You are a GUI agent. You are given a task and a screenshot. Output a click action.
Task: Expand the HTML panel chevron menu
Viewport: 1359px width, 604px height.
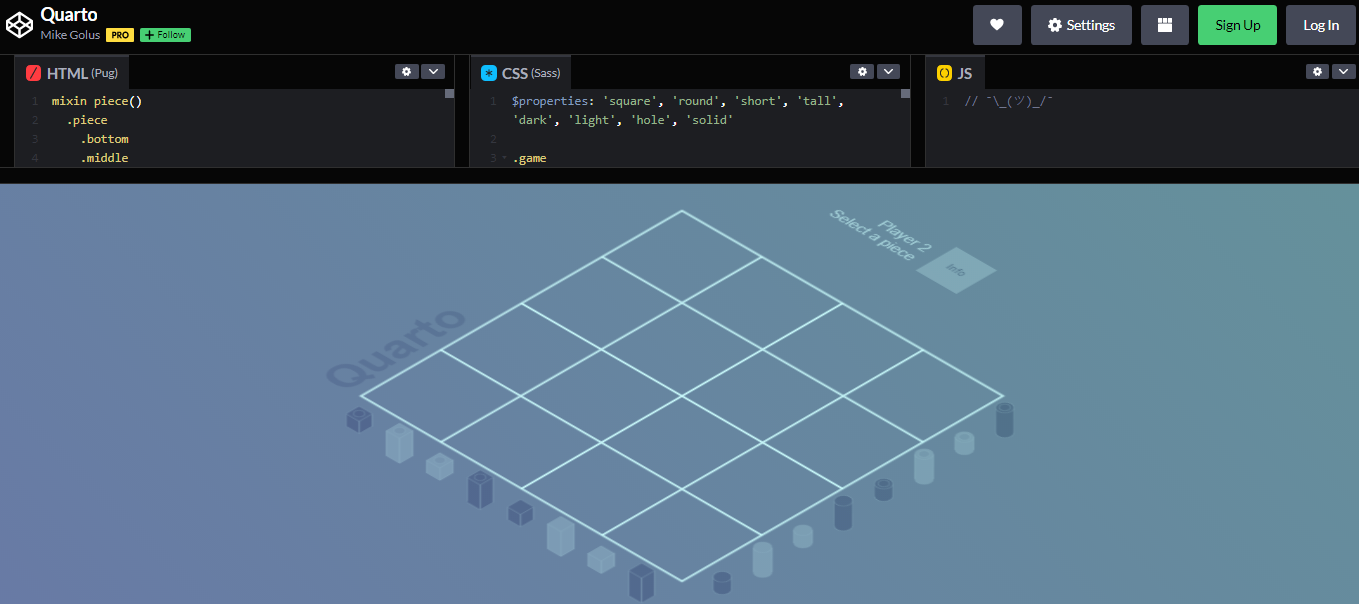433,71
